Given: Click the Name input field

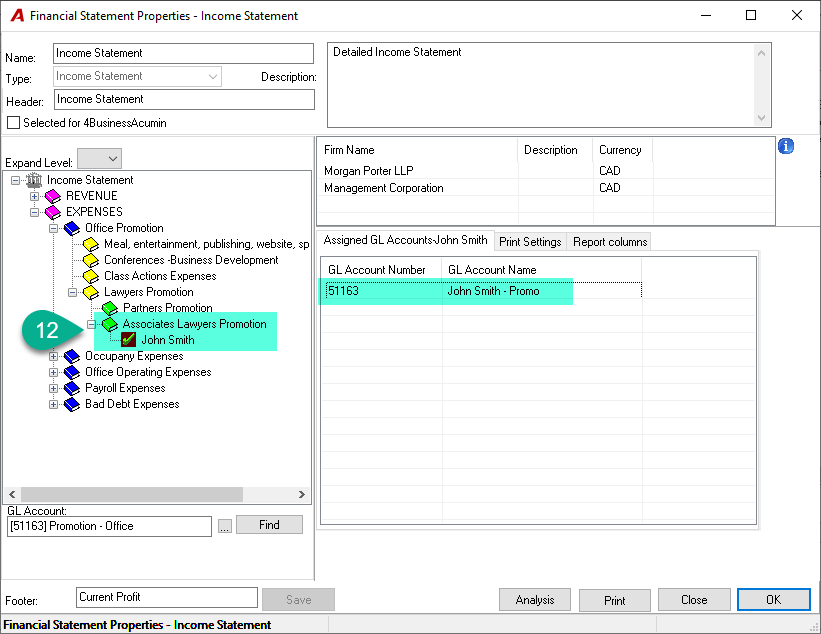Looking at the screenshot, I should (183, 53).
